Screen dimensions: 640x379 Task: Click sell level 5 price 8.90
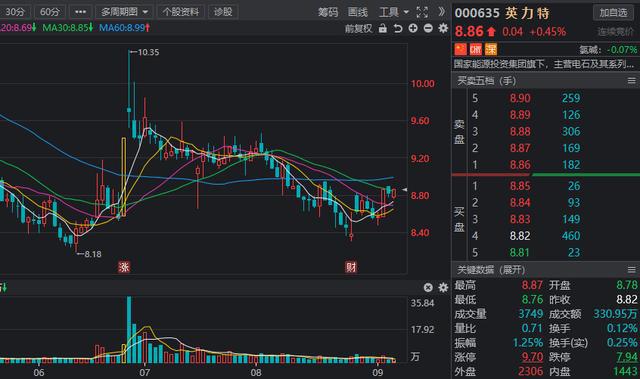coord(520,98)
